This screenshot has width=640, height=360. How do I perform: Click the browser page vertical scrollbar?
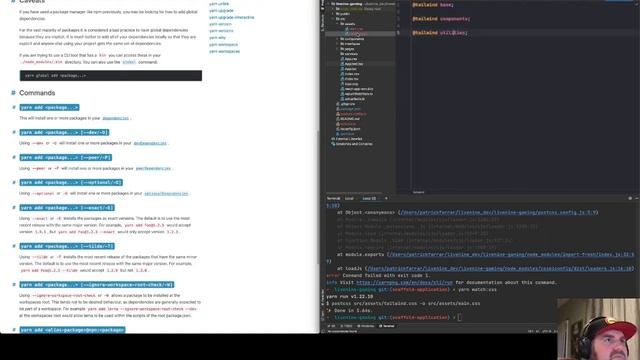[x=318, y=196]
